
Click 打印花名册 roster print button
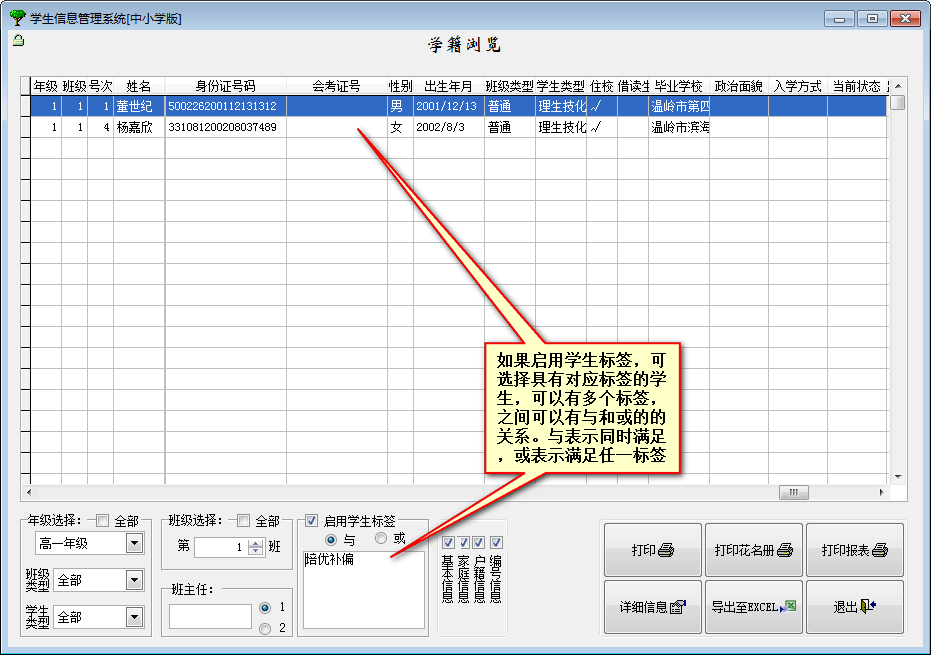click(x=753, y=550)
